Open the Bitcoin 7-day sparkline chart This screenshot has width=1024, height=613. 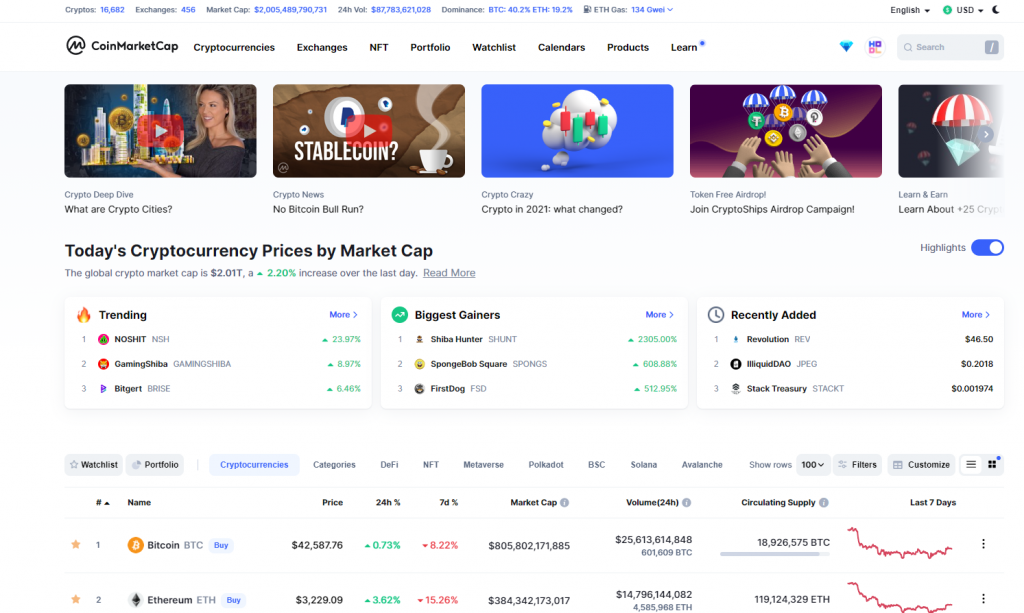click(x=900, y=544)
